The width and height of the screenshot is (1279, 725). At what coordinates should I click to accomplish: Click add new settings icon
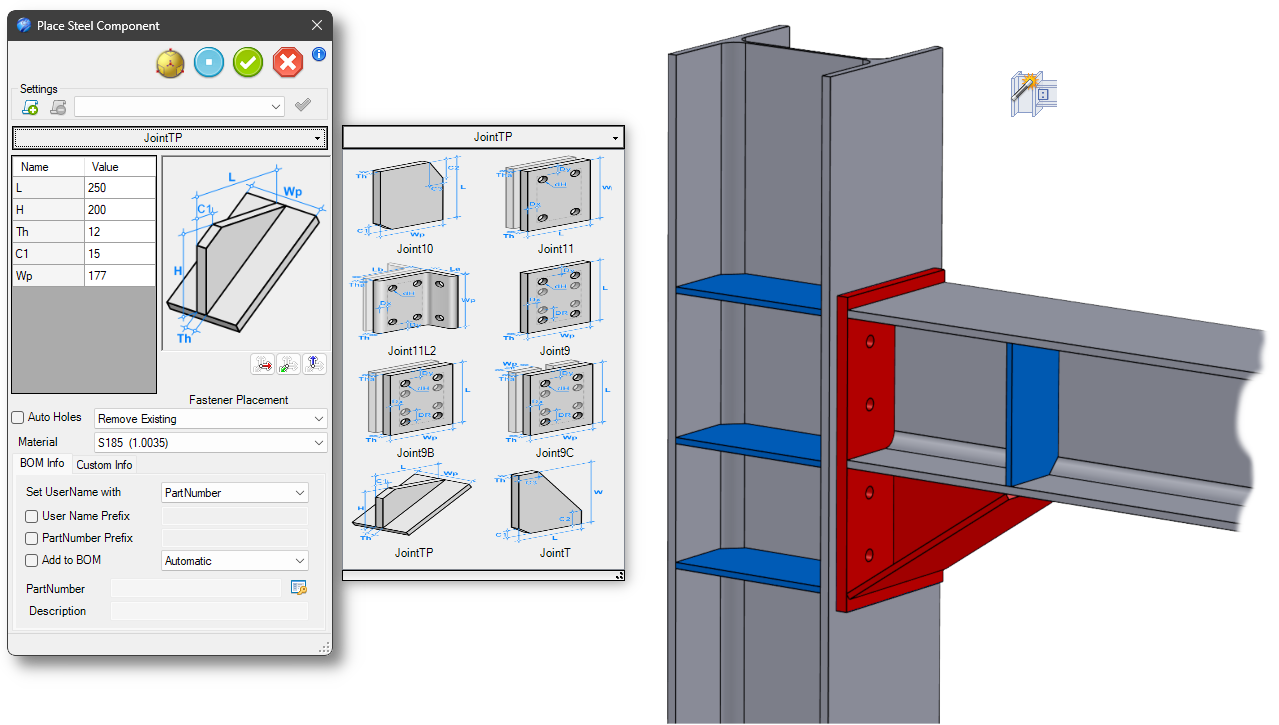[30, 107]
